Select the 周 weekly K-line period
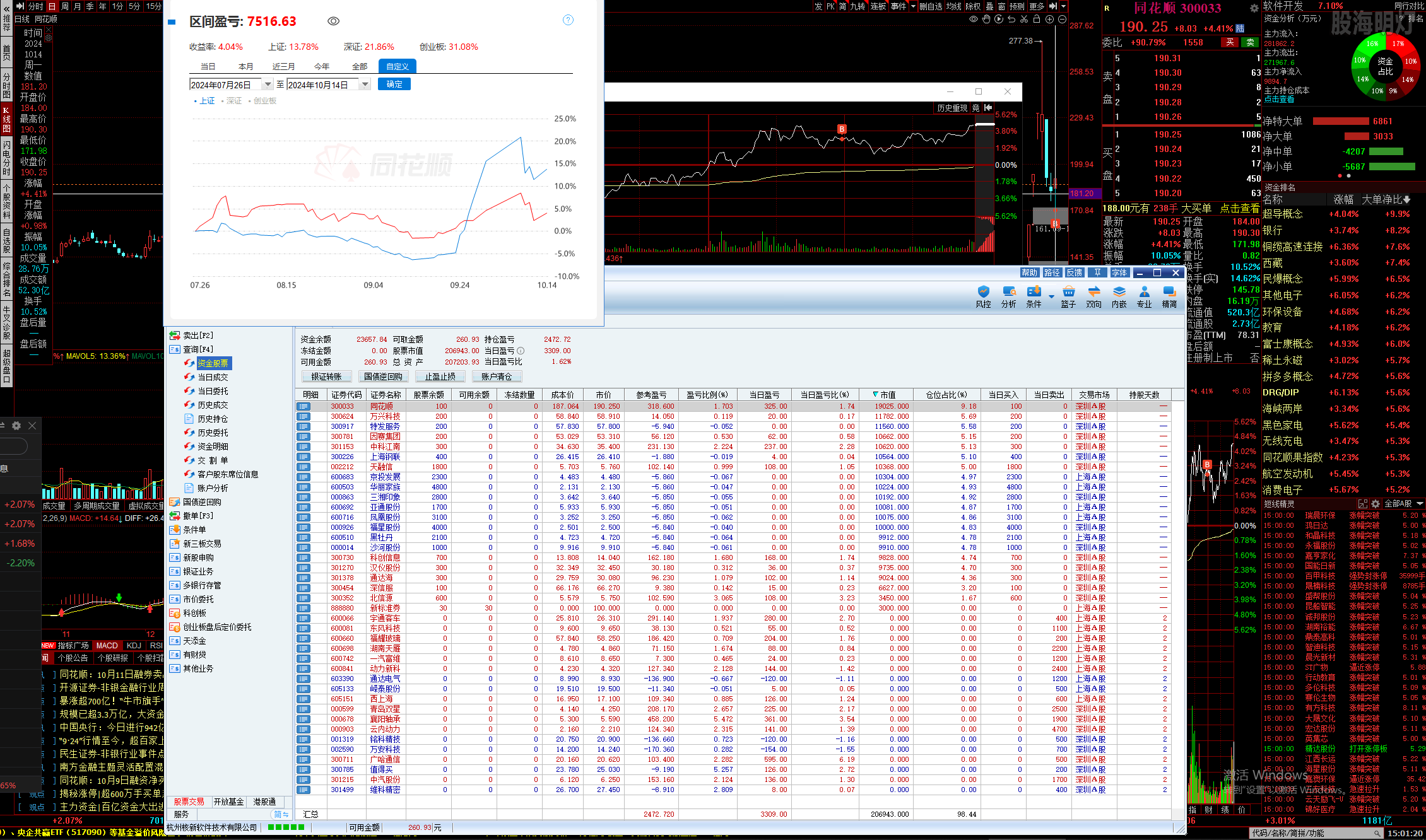Image resolution: width=1426 pixels, height=840 pixels. point(64,6)
